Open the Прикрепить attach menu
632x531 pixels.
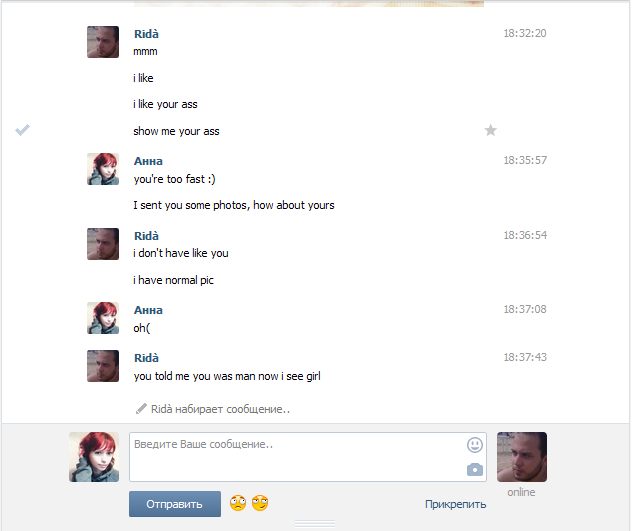[x=455, y=504]
